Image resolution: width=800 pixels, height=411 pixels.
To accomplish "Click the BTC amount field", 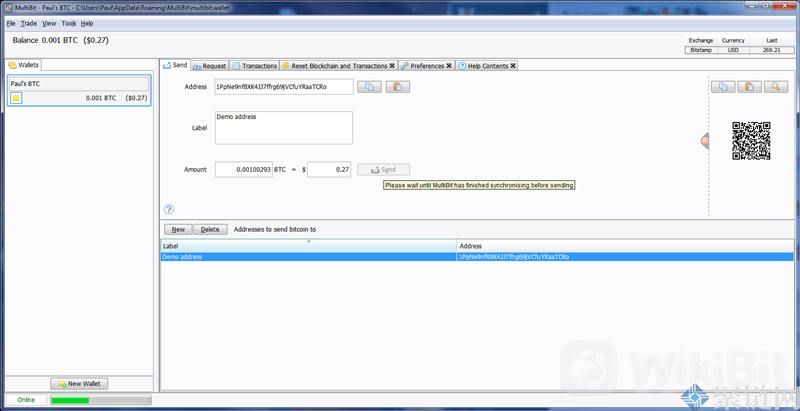I will 243,169.
